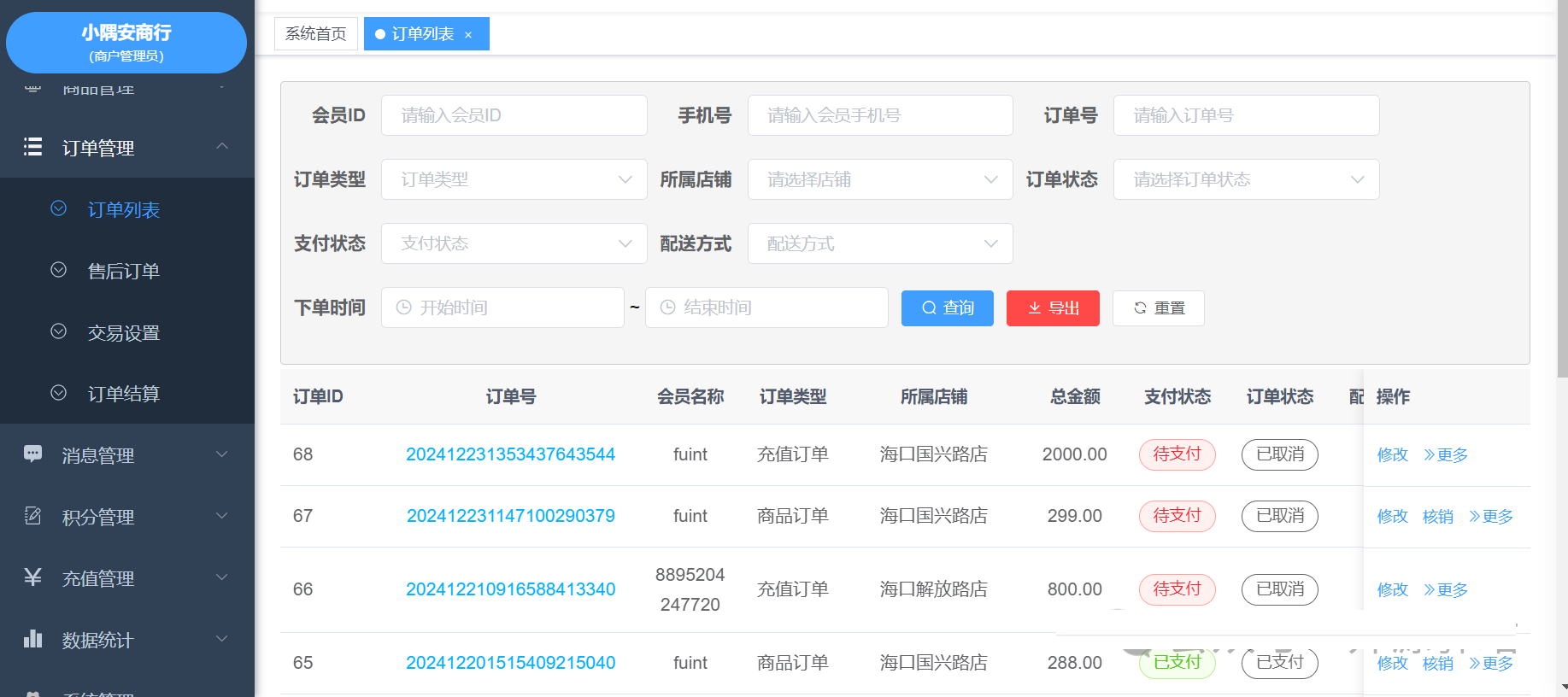The image size is (1568, 697).
Task: Open the 订单类型 dropdown
Action: 514,179
